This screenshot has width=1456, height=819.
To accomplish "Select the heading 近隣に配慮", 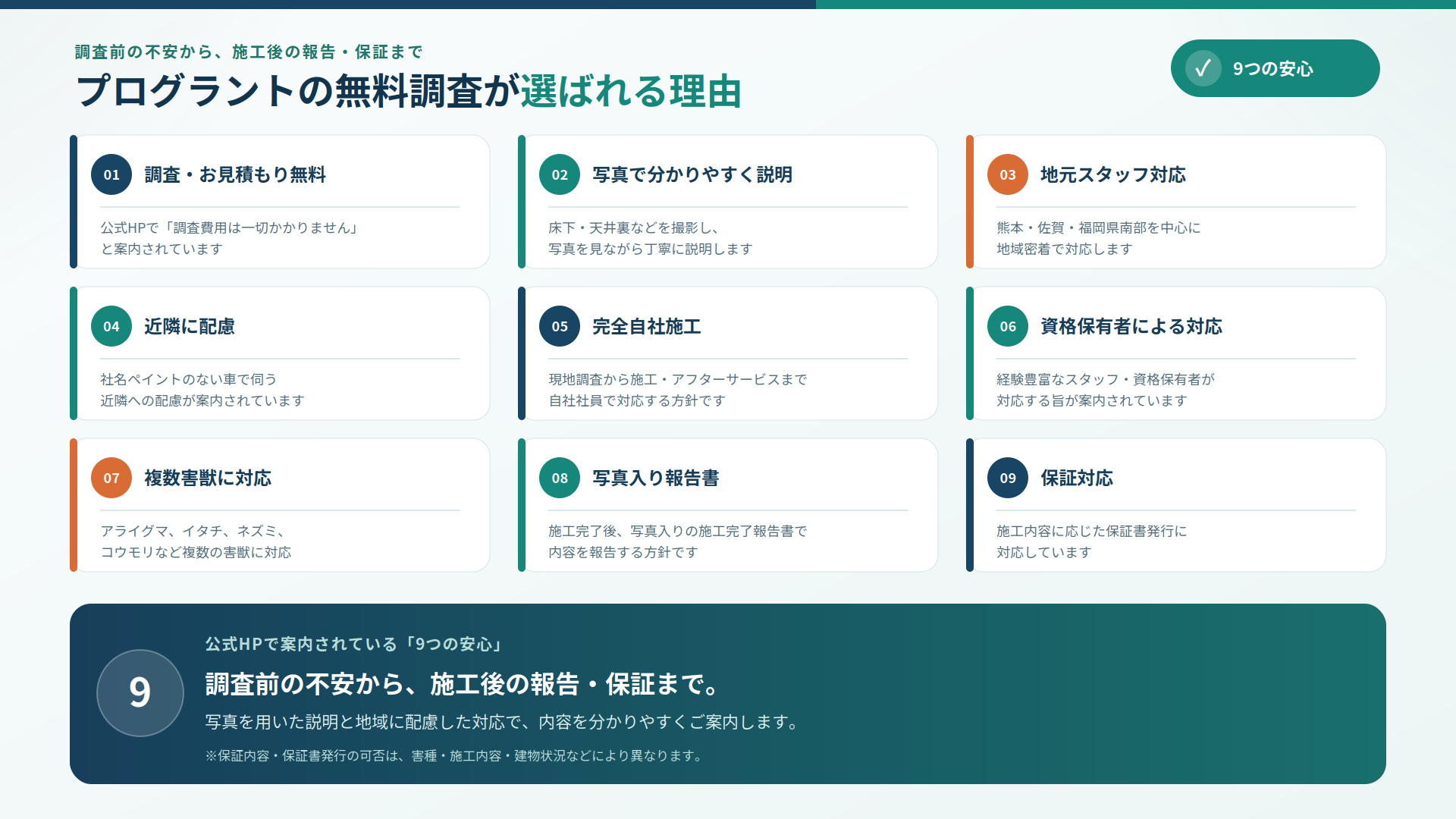I will point(190,326).
